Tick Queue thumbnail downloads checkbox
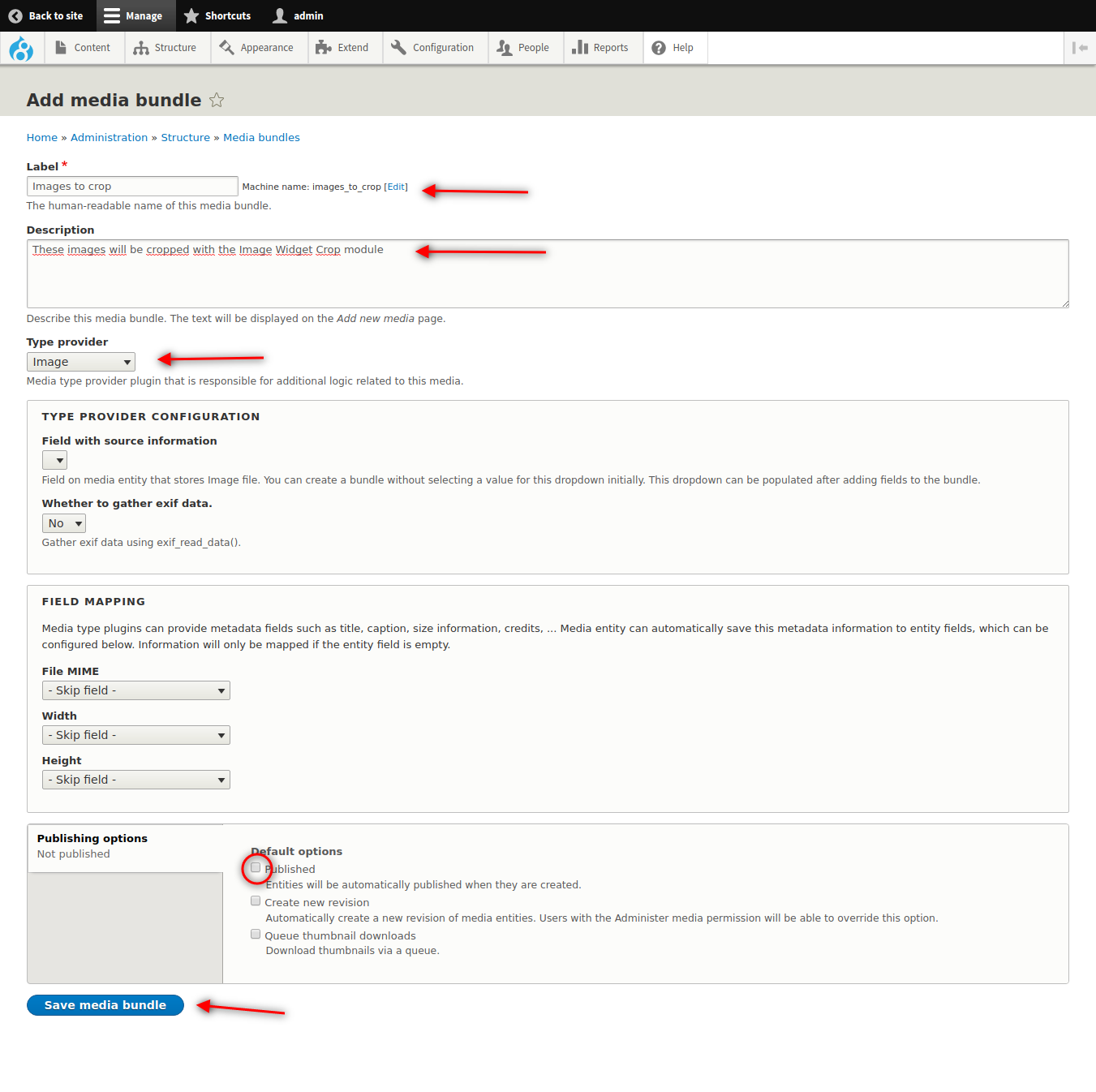 256,935
